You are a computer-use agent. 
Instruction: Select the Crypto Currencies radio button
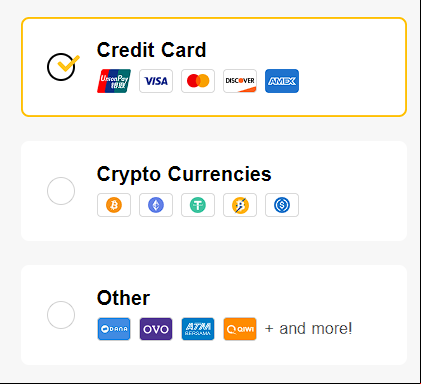[x=61, y=191]
